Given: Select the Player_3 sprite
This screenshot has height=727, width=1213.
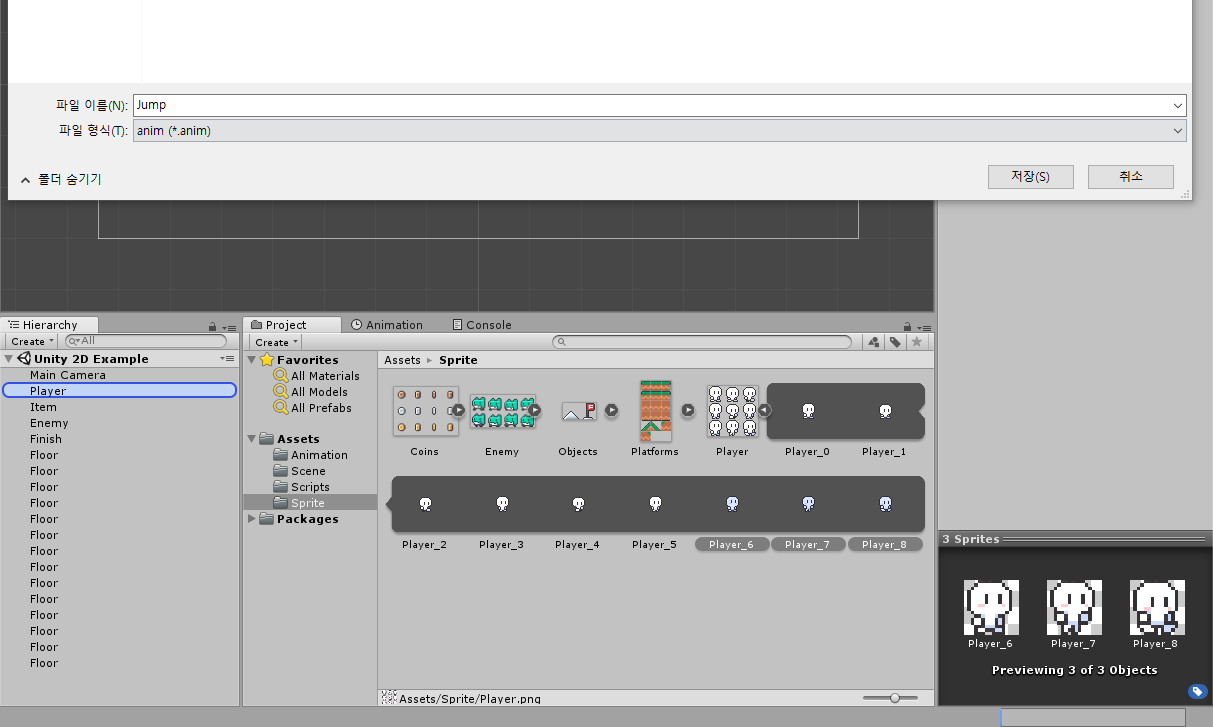Looking at the screenshot, I should tap(502, 504).
